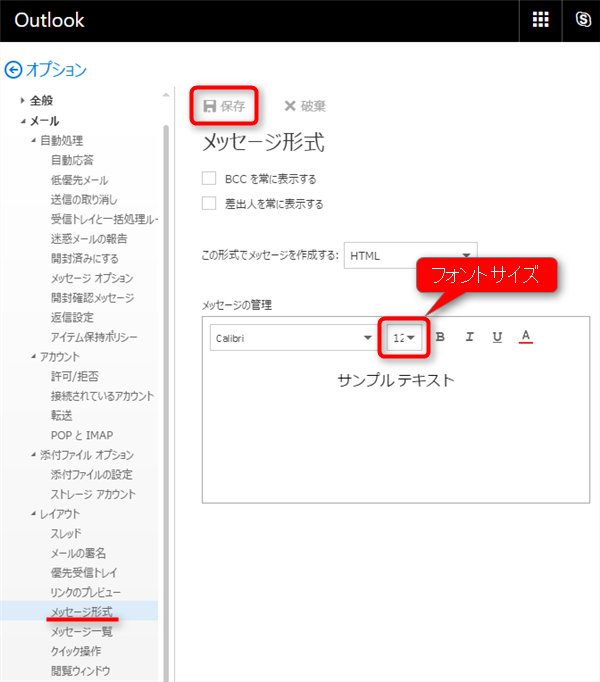Open 閲覧ウィンドウ settings
The image size is (600, 682).
(80, 671)
